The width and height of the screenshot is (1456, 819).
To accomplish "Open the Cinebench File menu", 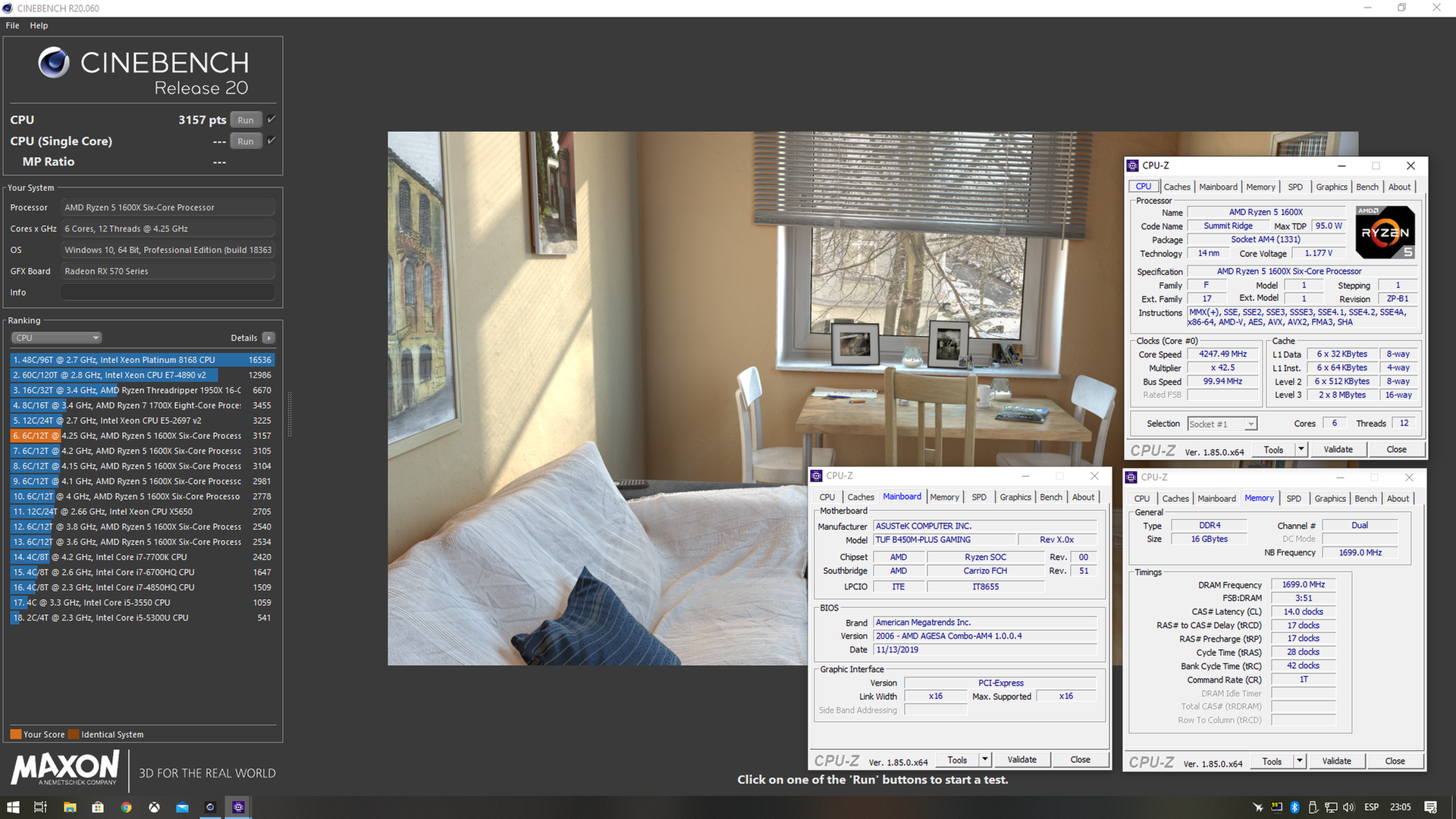I will (13, 25).
